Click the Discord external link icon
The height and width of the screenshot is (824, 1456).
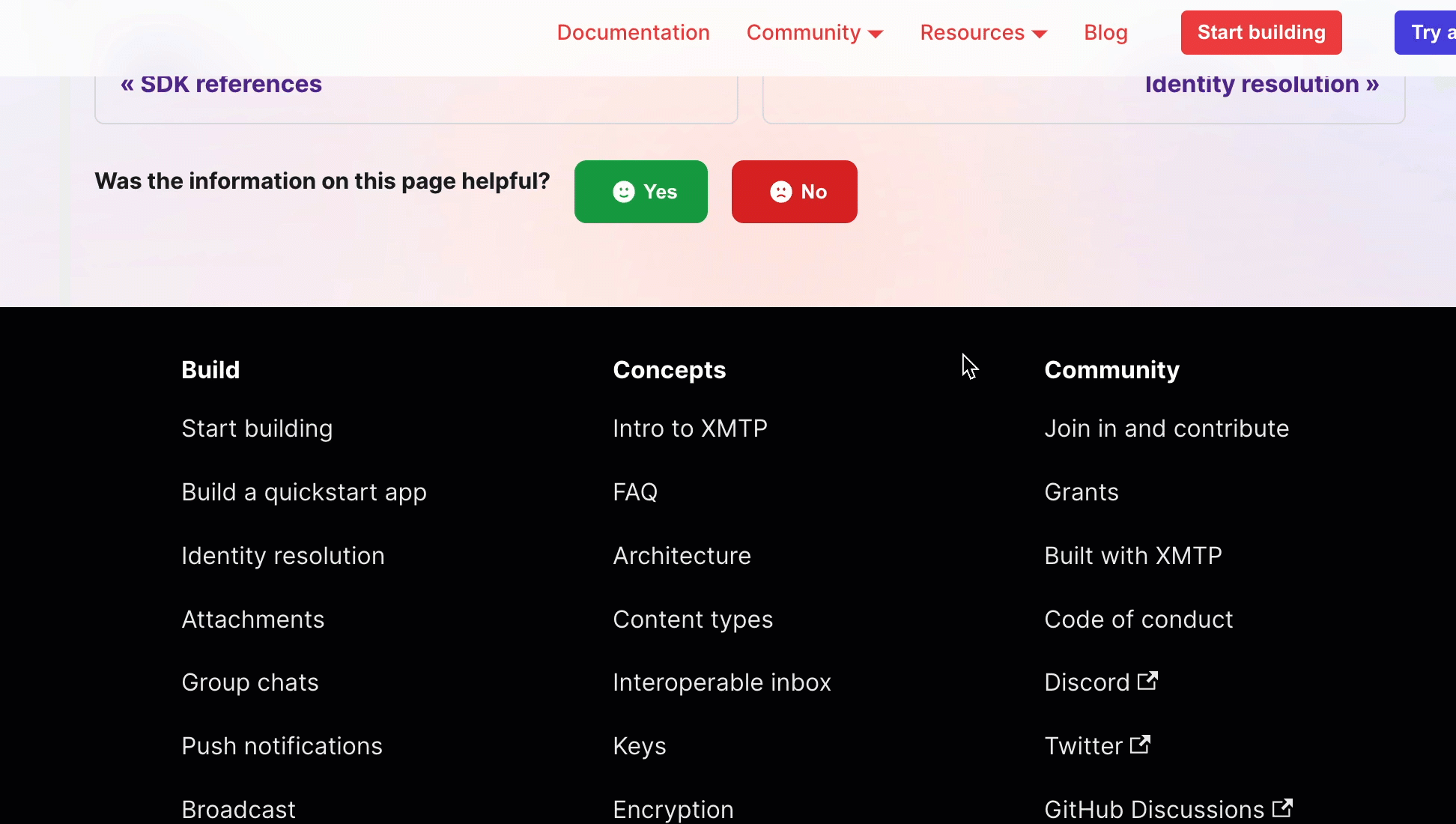pyautogui.click(x=1148, y=680)
